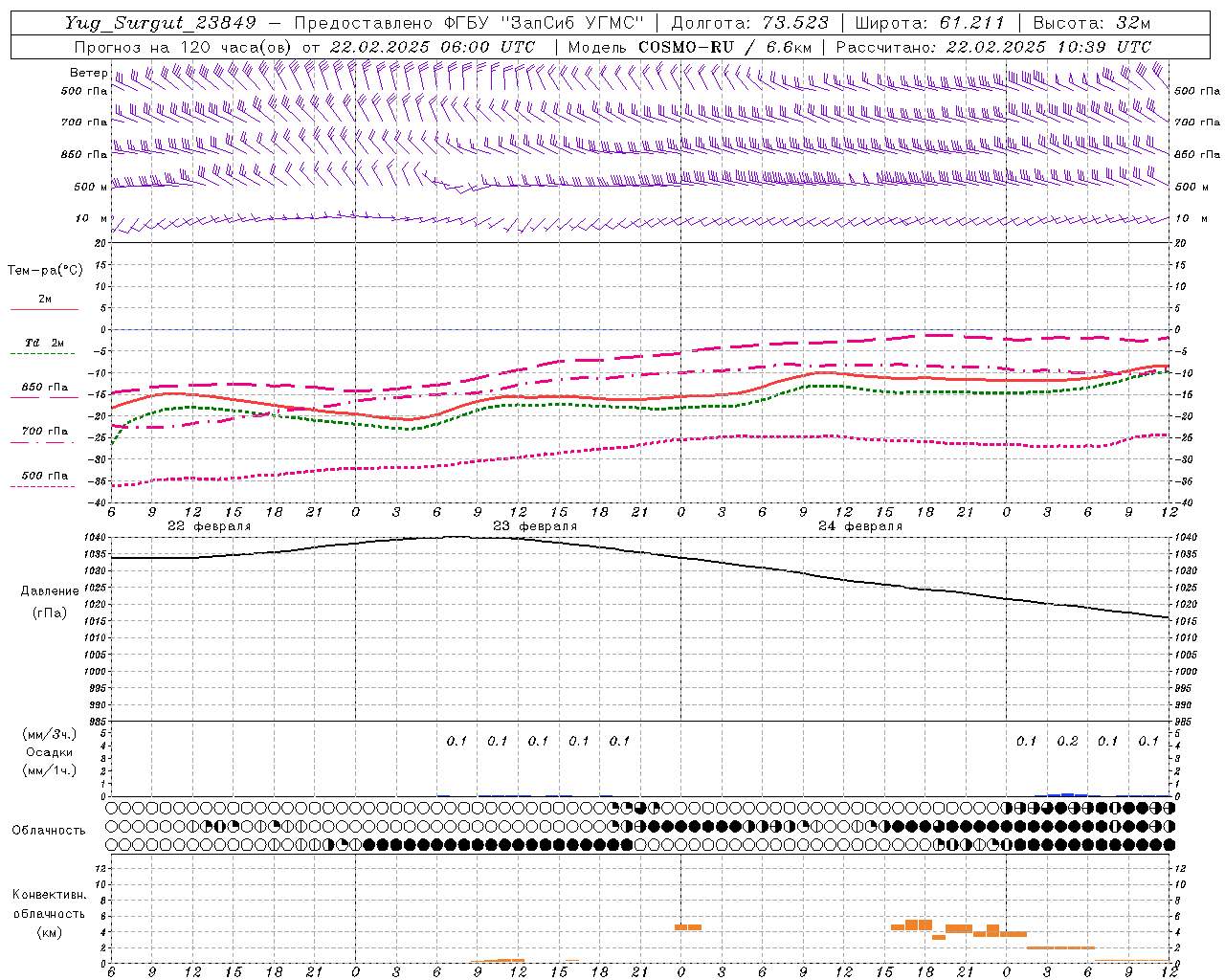1225x980 pixels.
Task: Click the forecast start time 22.02.2025 06:00 UTC
Action: [x=432, y=47]
